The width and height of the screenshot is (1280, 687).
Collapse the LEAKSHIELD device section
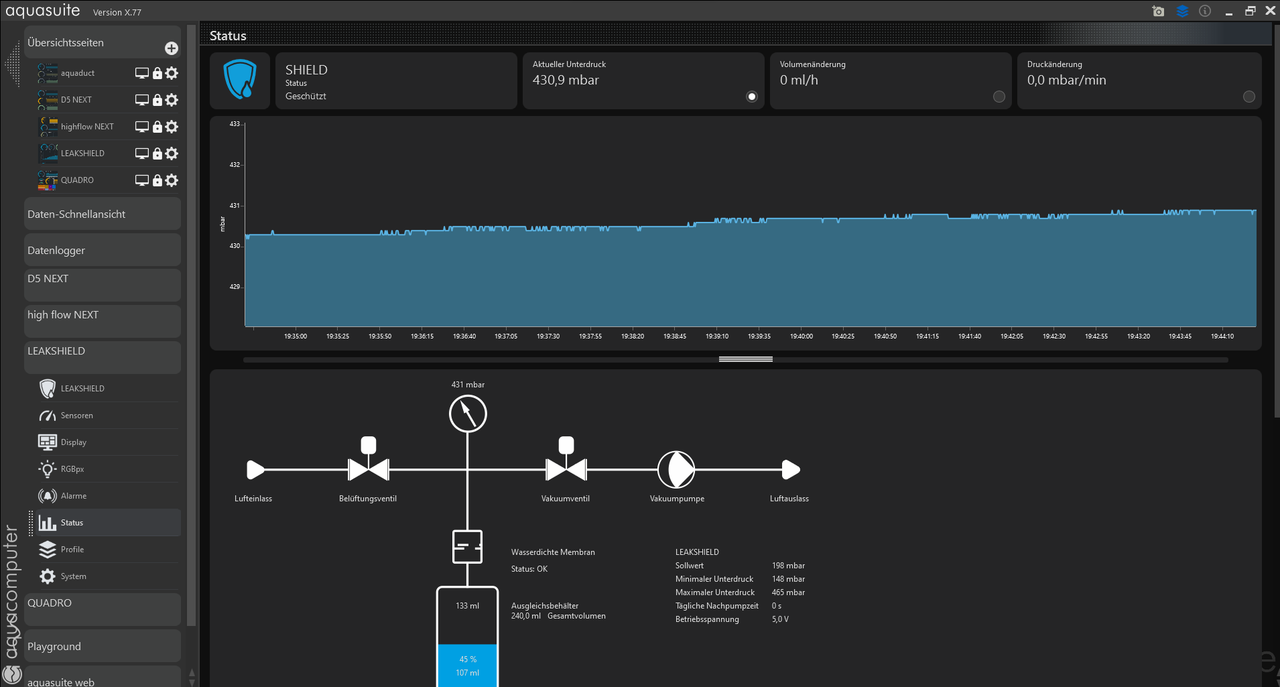(102, 357)
